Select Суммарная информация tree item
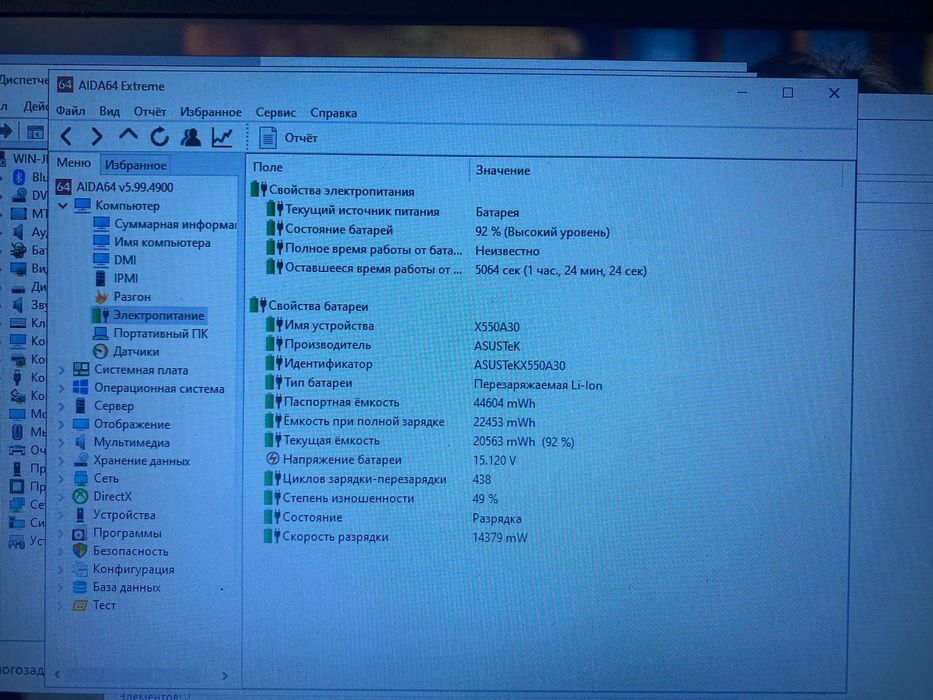 pos(165,224)
